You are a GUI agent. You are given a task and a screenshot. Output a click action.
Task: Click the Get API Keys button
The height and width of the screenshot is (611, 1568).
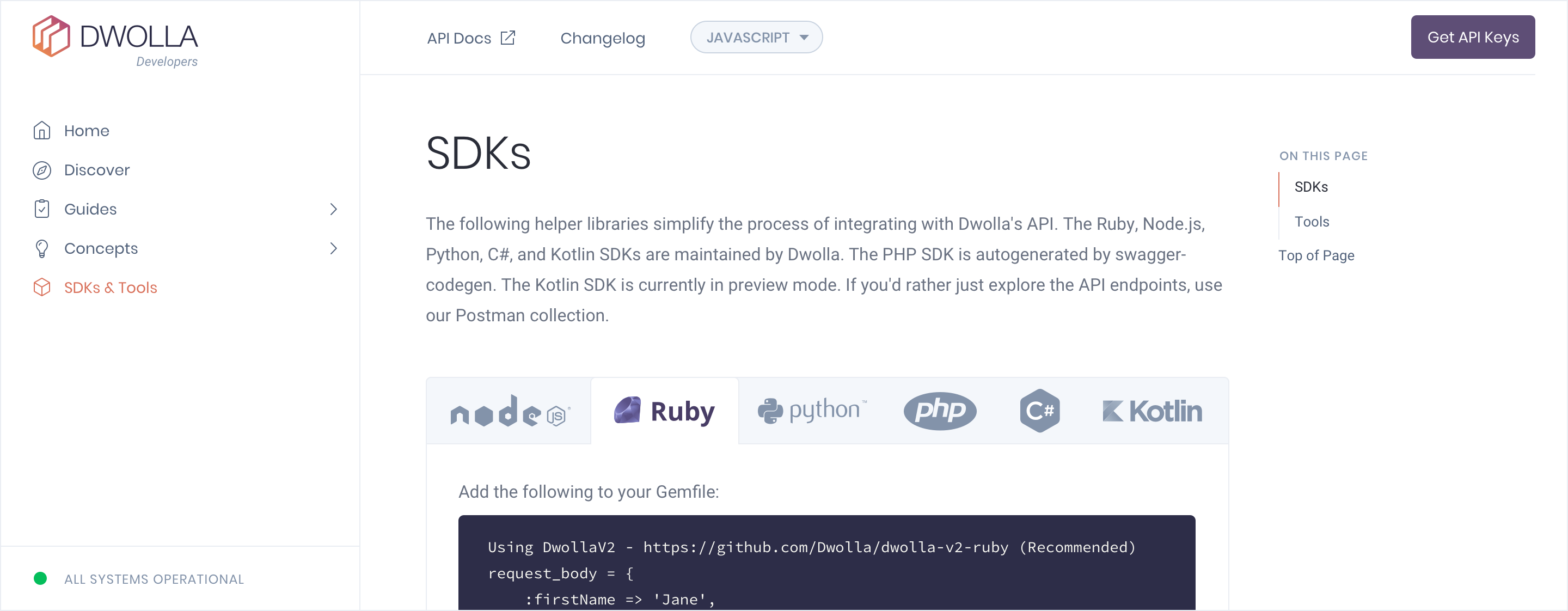[1472, 37]
